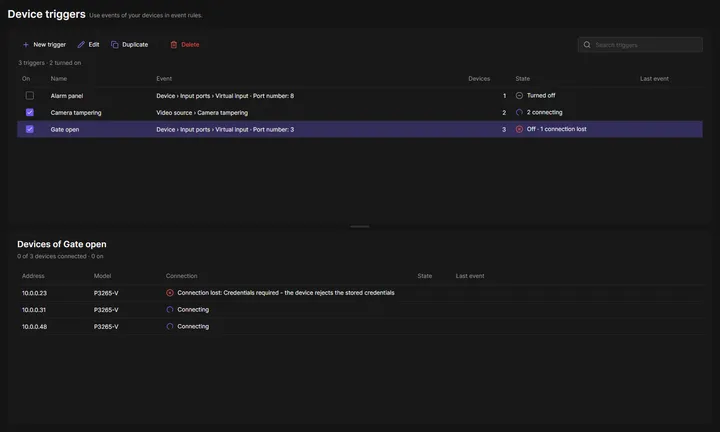The width and height of the screenshot is (720, 432).
Task: Click the device count 3 in Gate open row
Action: click(x=504, y=129)
